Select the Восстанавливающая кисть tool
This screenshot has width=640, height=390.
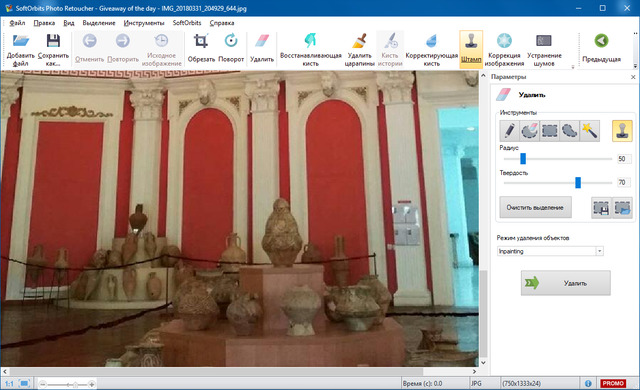point(311,49)
